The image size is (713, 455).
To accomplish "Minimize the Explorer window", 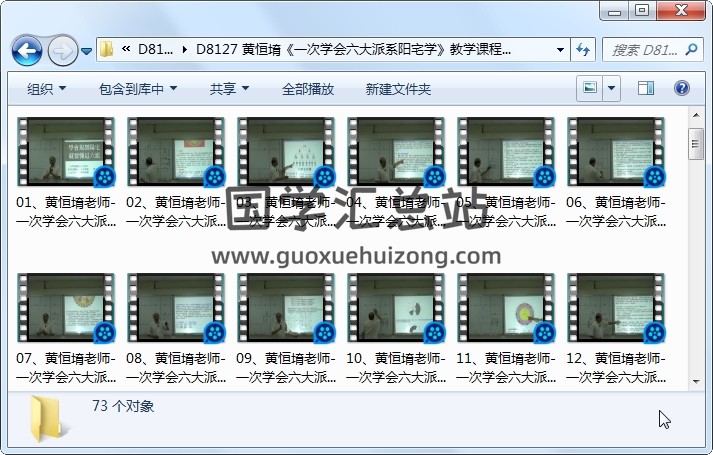I will pos(614,11).
